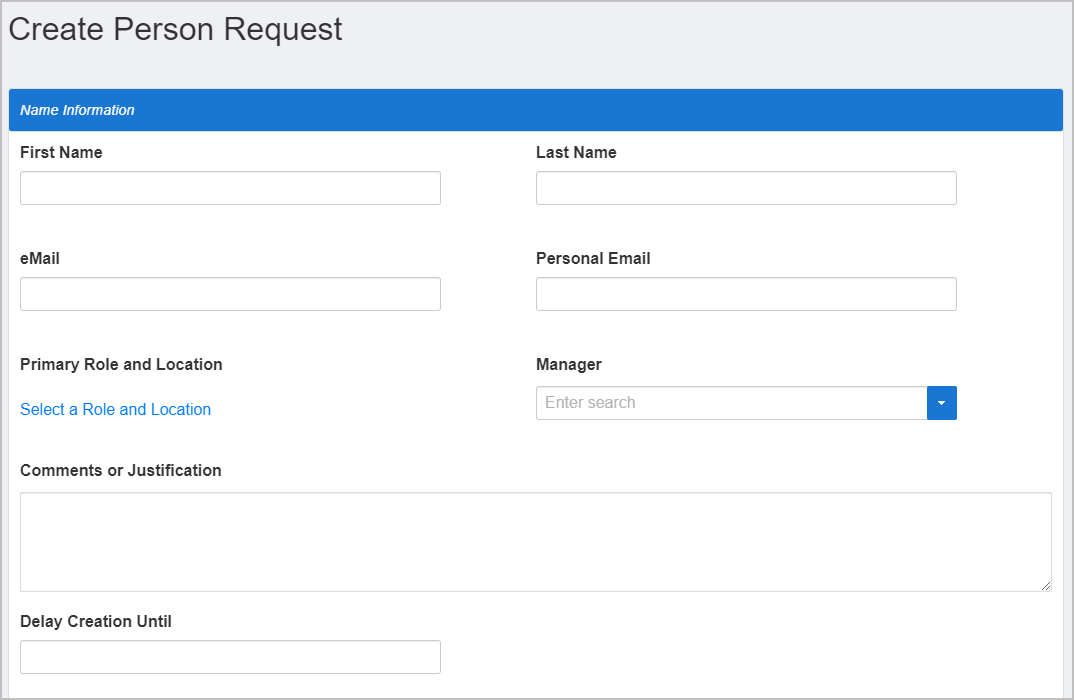The image size is (1074, 700).
Task: Click the eMail field label
Action: 40,258
